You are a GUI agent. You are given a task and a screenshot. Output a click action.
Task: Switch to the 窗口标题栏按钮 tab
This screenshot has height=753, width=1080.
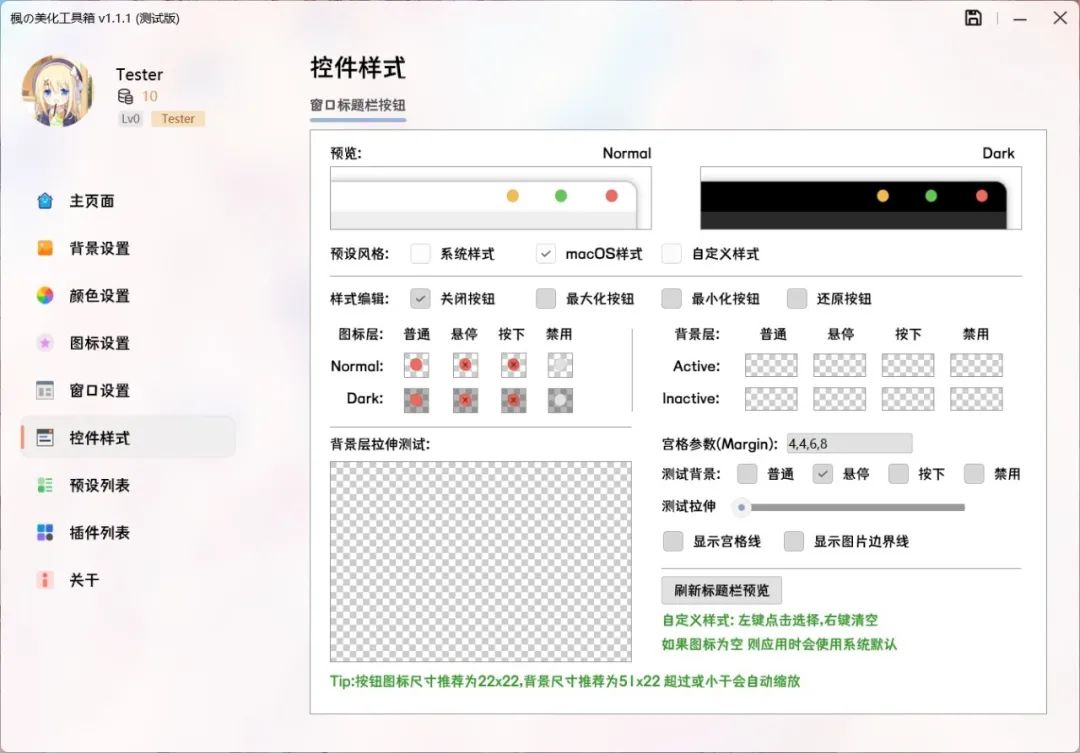[357, 105]
